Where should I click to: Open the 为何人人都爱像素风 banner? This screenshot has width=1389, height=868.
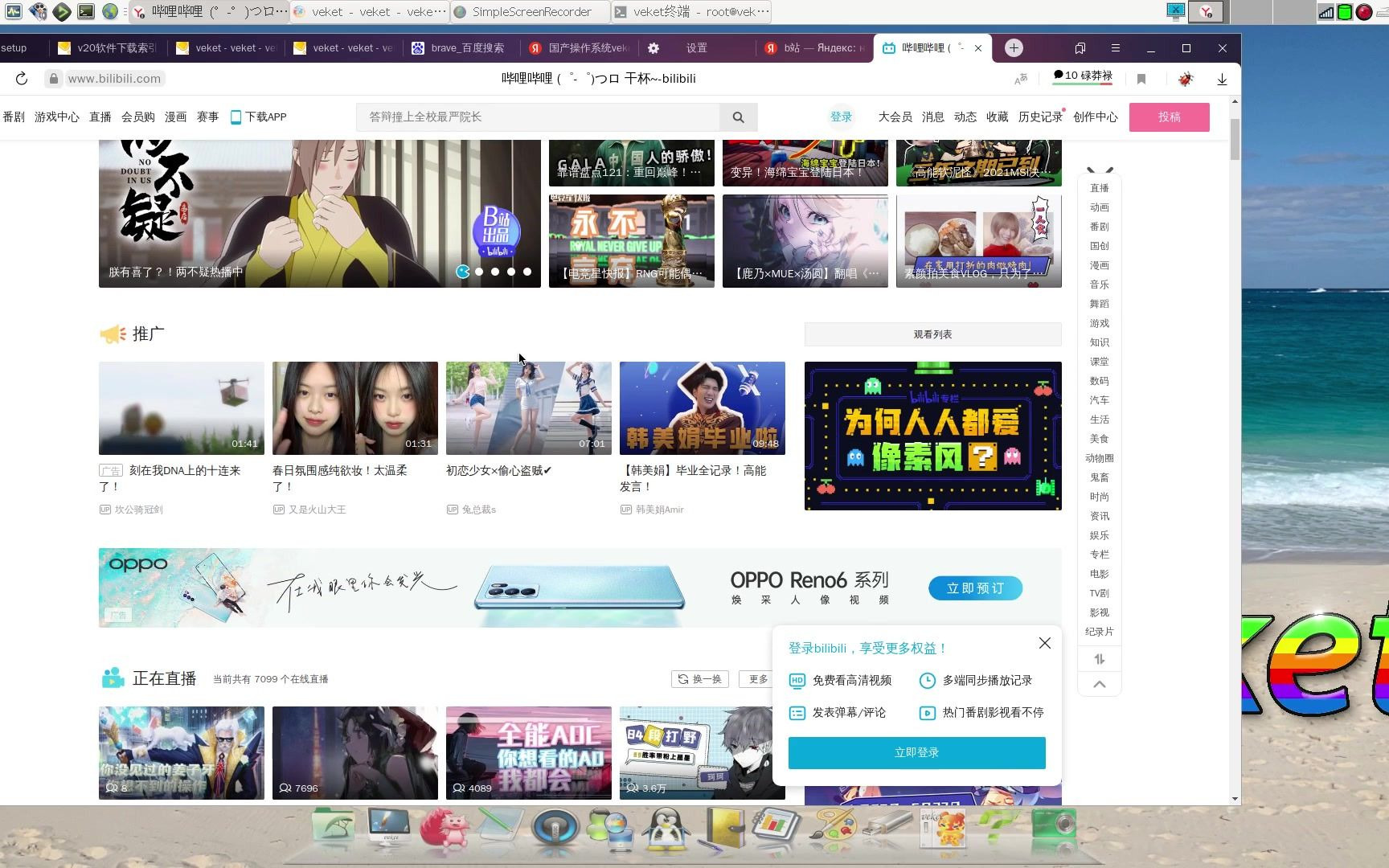pos(932,436)
